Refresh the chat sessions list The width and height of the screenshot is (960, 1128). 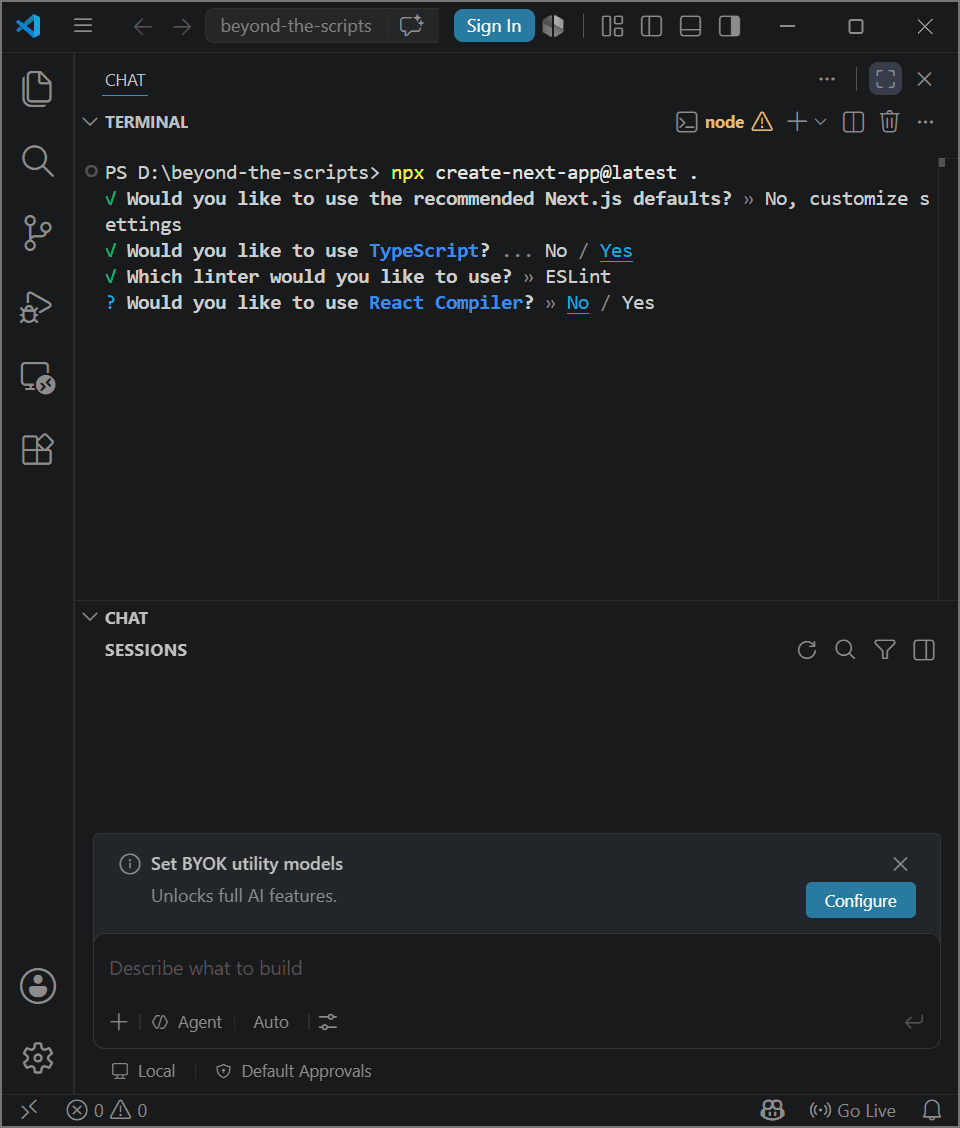[x=807, y=650]
